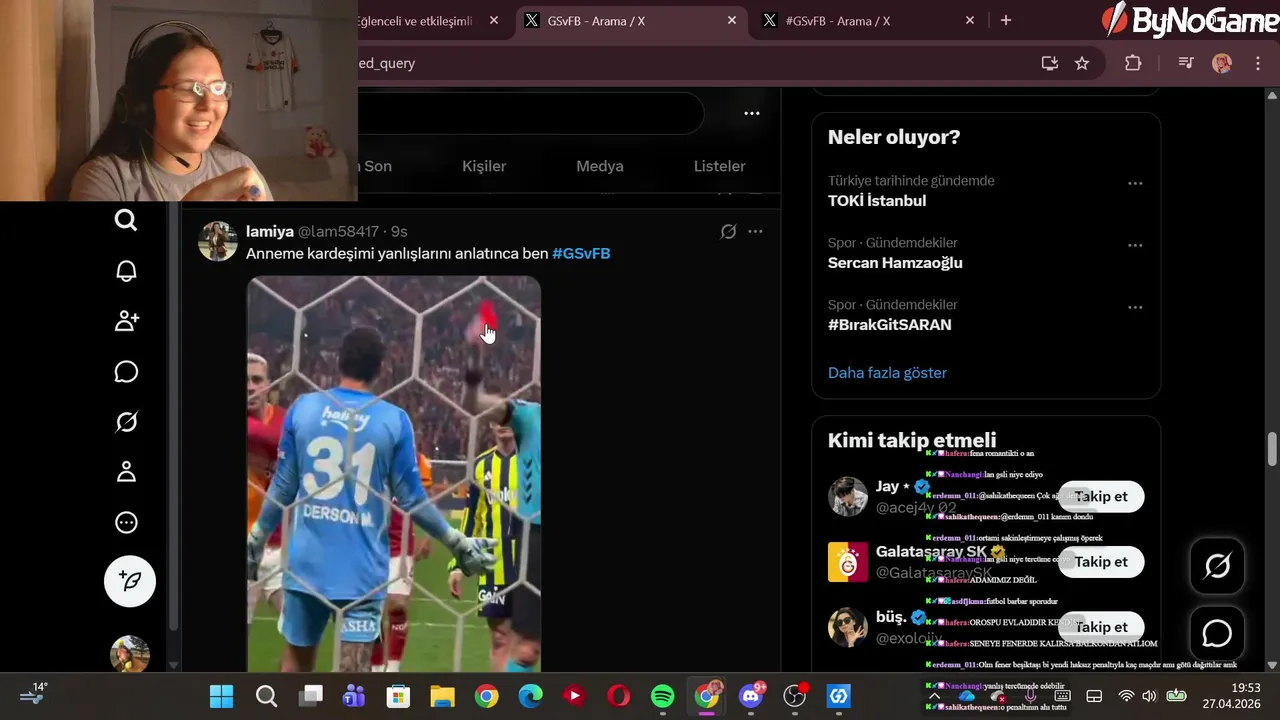Screen dimensions: 1280x720
Task: Click Grok explain icon on lamiya's post
Action: click(x=728, y=232)
